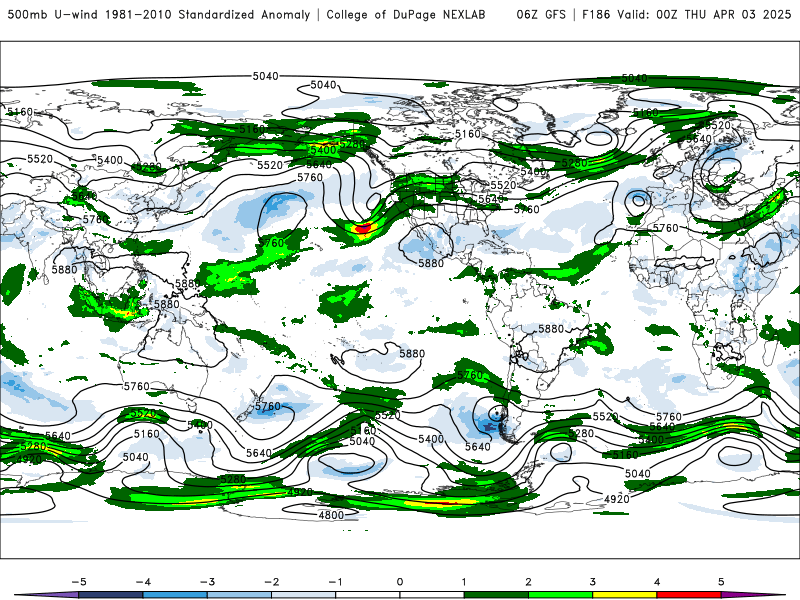800x600 pixels.
Task: Click the 'Valid: 00Z THU APR 03 2025' text
Action: coord(704,15)
